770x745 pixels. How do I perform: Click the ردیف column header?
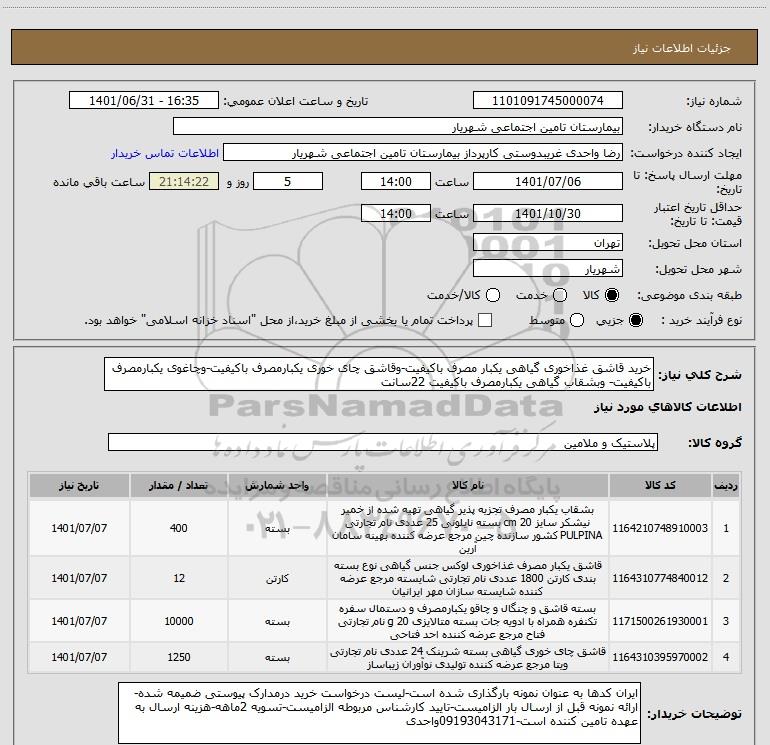pos(726,486)
